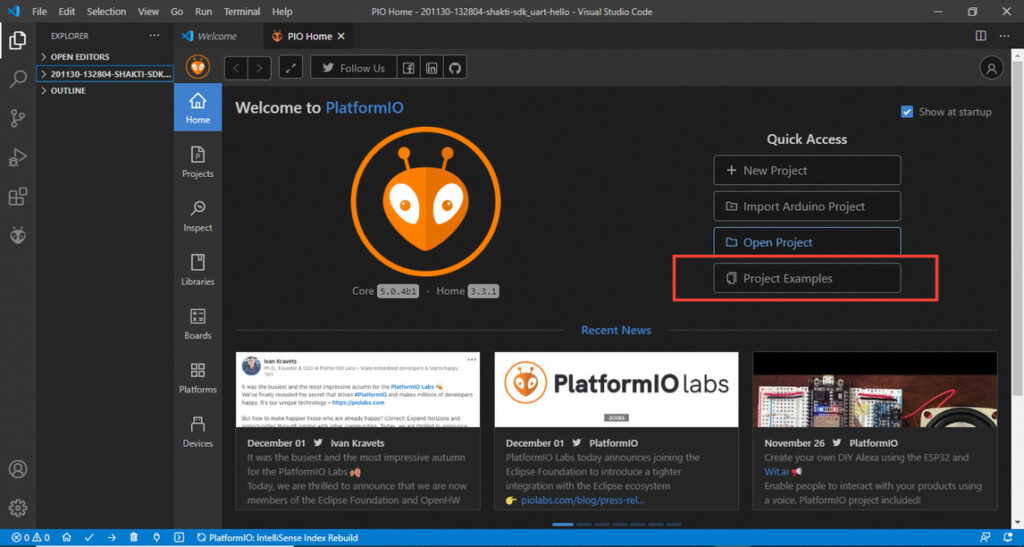Click the notifications bell in status bar
The width and height of the screenshot is (1024, 547).
tap(1008, 538)
